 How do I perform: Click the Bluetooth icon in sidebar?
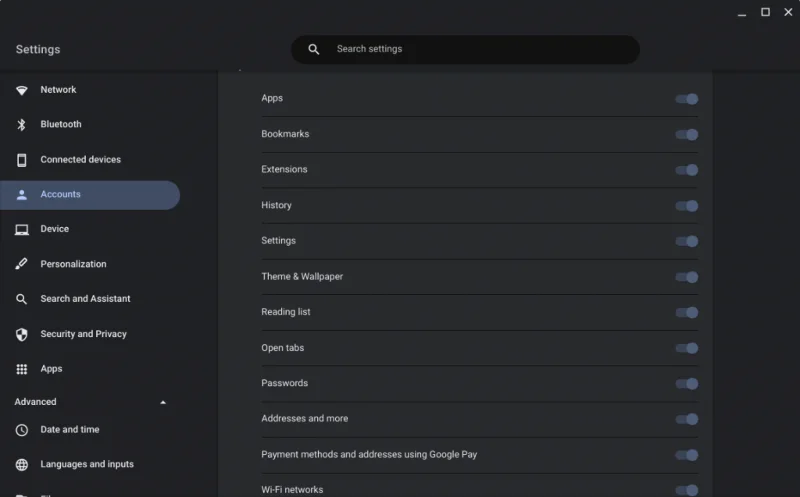(x=21, y=125)
